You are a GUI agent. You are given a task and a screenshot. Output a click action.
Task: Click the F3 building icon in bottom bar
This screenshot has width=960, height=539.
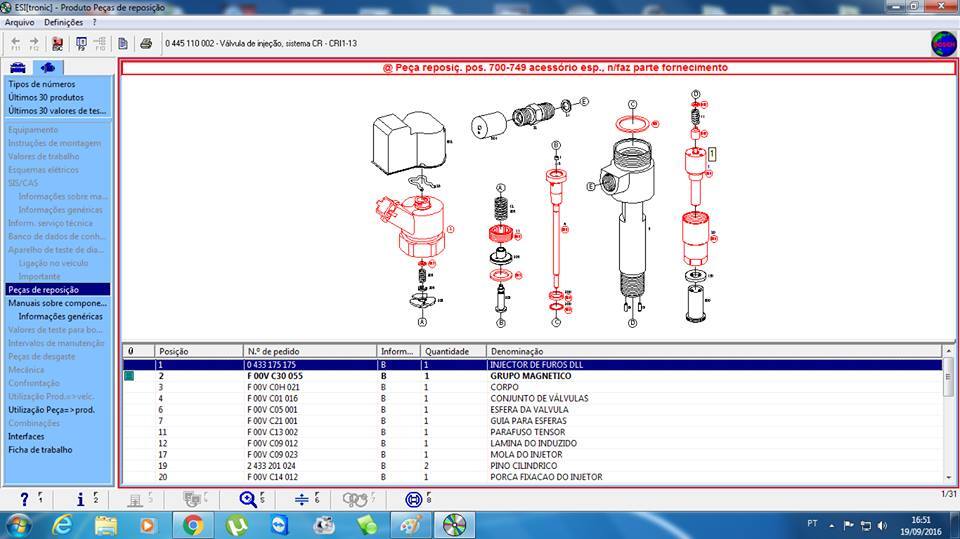[x=135, y=500]
